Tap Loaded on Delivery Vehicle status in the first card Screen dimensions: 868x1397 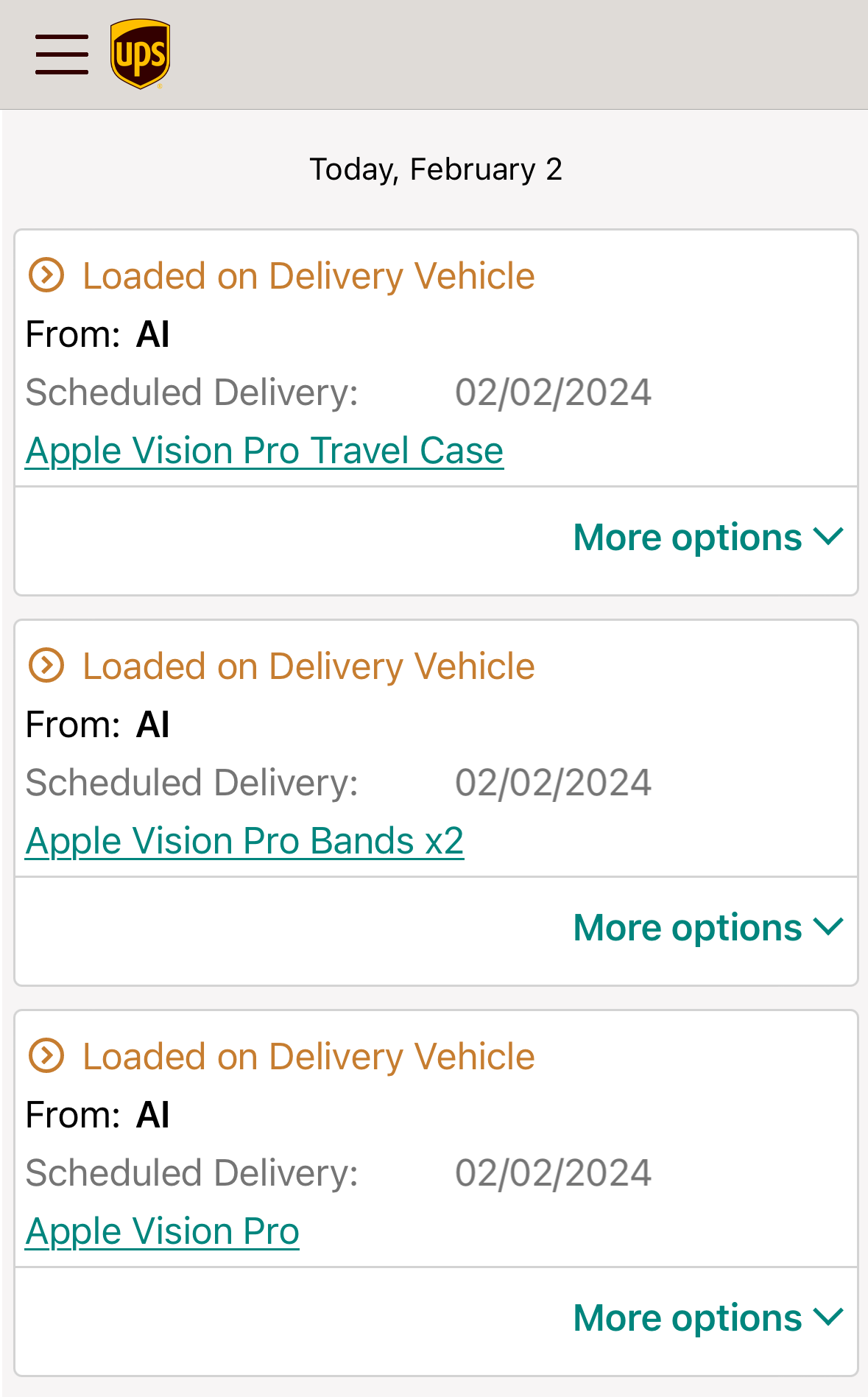click(x=308, y=276)
